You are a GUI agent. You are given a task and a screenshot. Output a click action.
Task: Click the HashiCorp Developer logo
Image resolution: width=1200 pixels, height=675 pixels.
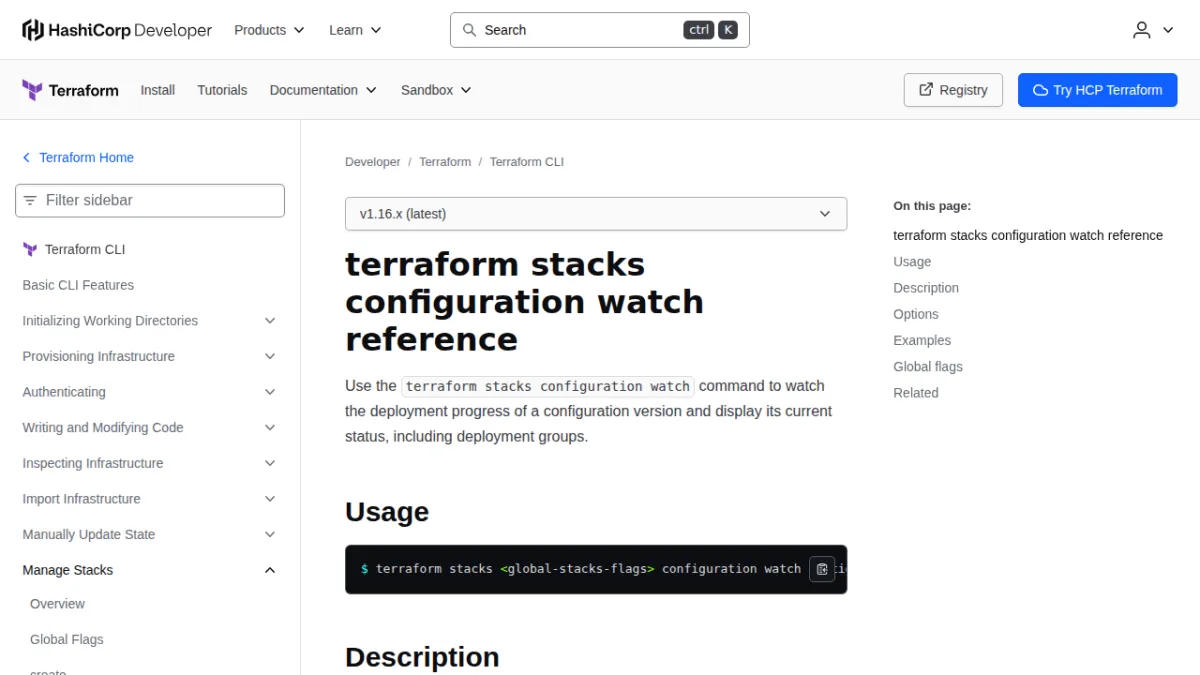click(x=117, y=30)
